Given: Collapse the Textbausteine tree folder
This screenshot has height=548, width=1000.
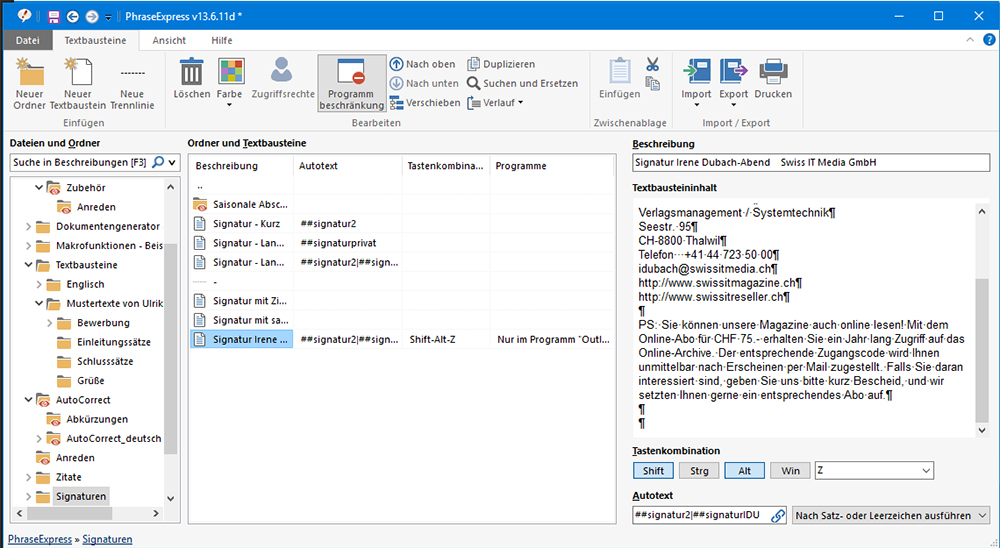Looking at the screenshot, I should click(x=28, y=265).
